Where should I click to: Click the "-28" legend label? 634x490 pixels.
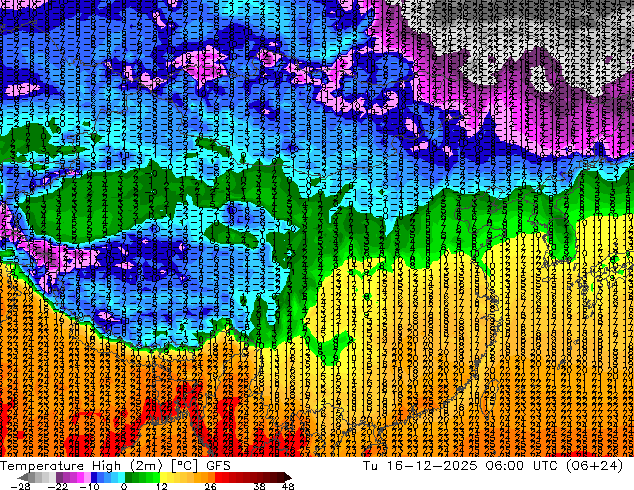click(20, 486)
